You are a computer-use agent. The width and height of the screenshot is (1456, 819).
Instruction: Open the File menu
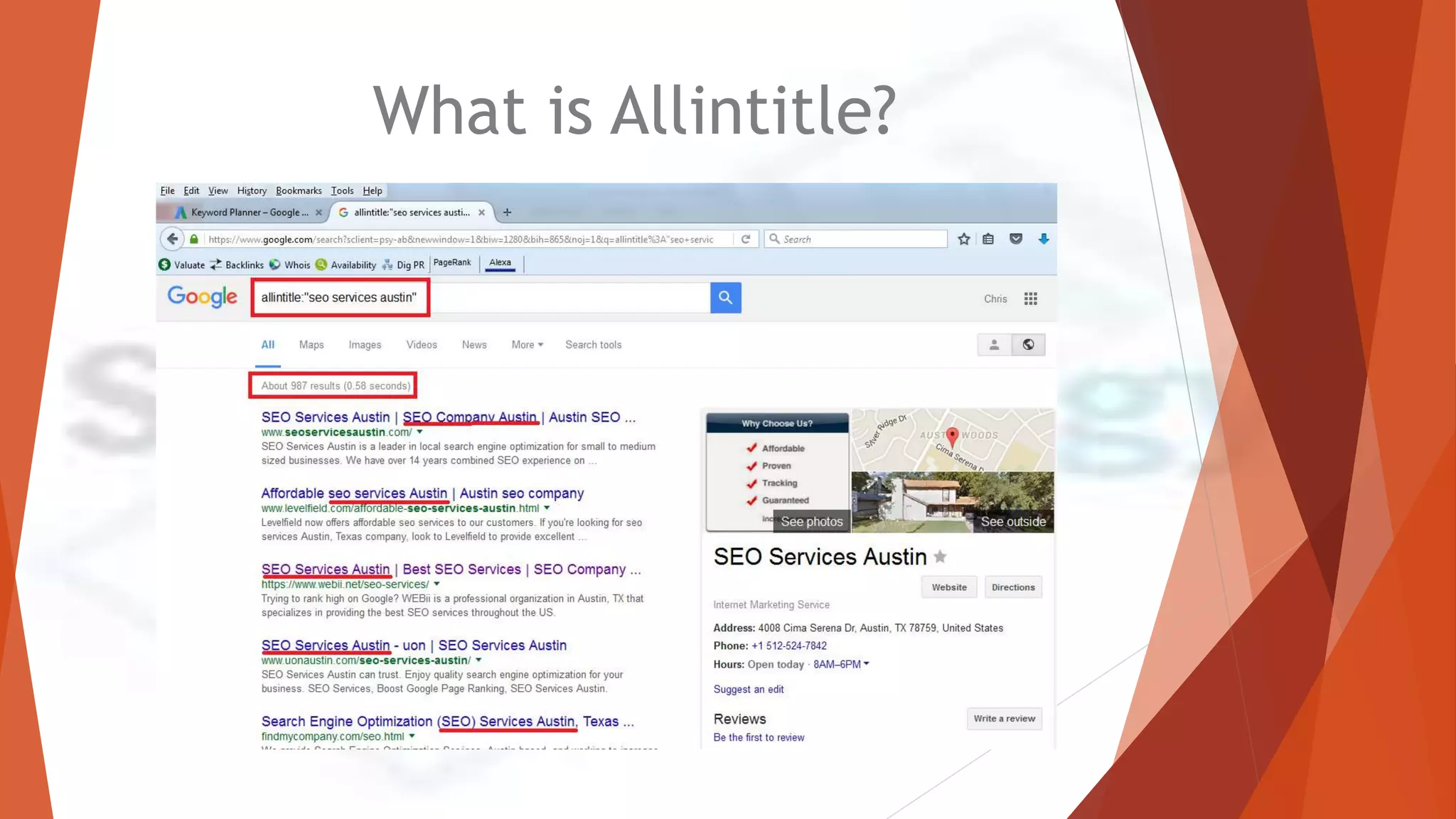pyautogui.click(x=167, y=191)
